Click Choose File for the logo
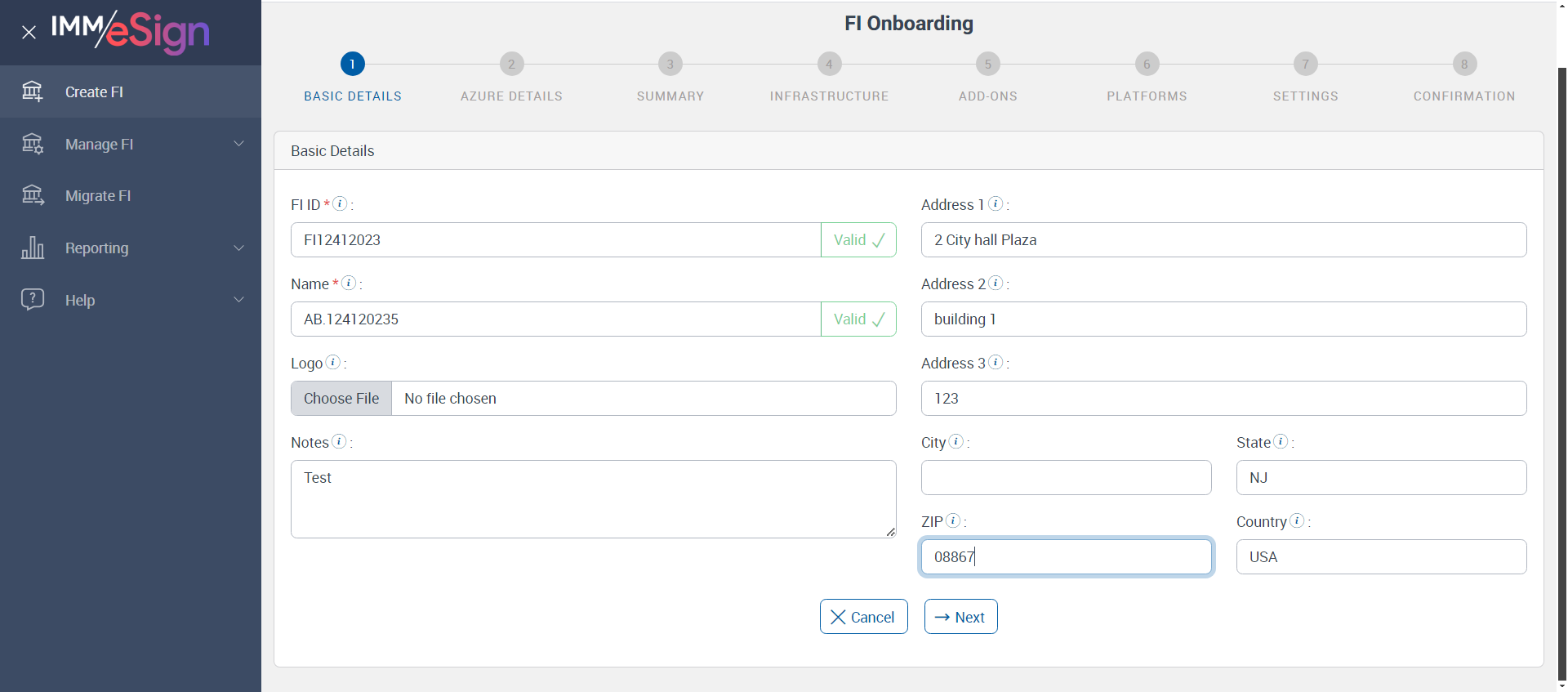The image size is (1568, 692). click(x=341, y=399)
